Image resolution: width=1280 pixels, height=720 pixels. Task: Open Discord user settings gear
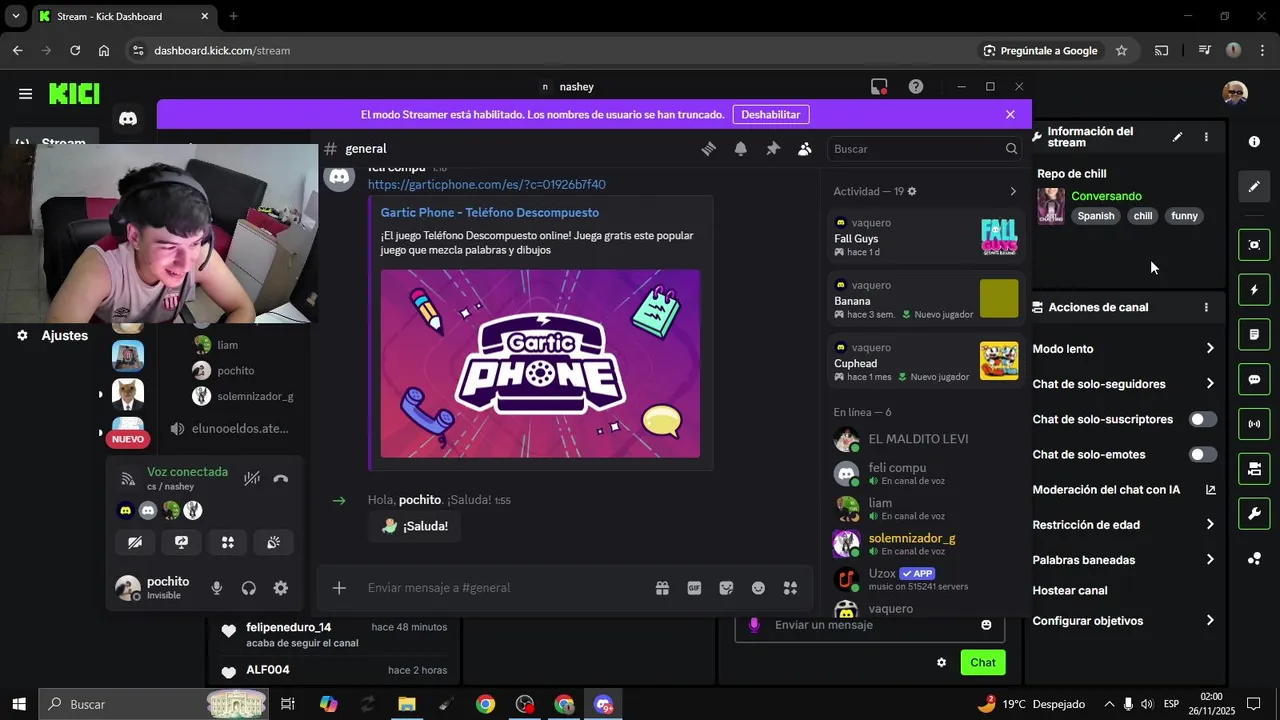click(281, 588)
